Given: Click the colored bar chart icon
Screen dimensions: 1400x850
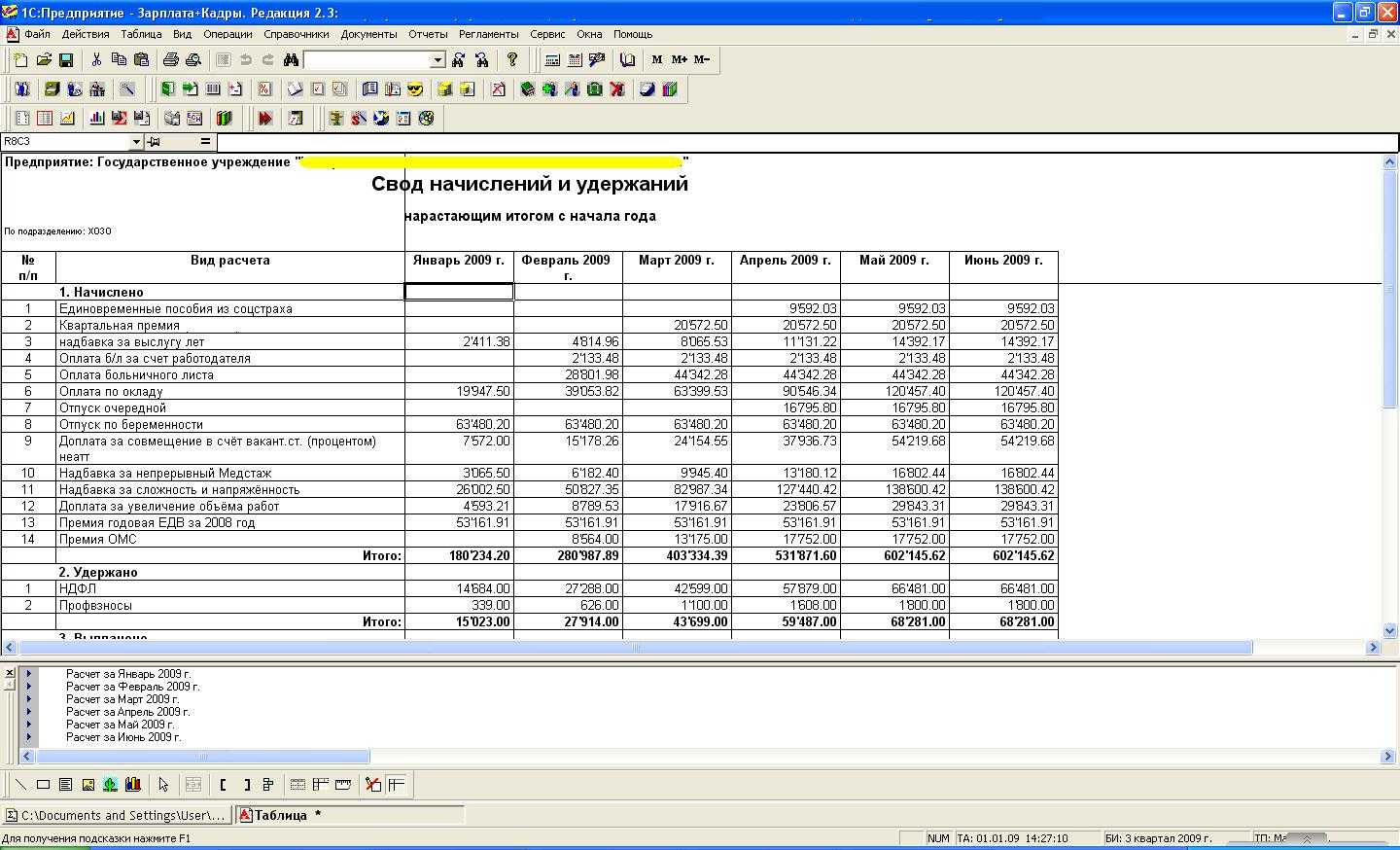Looking at the screenshot, I should click(x=96, y=119).
